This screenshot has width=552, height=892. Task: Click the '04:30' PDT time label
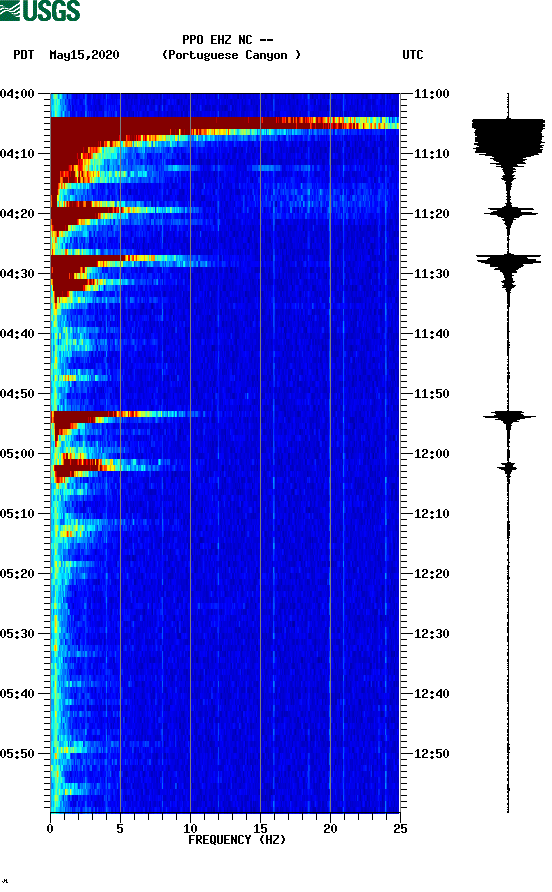point(17,274)
